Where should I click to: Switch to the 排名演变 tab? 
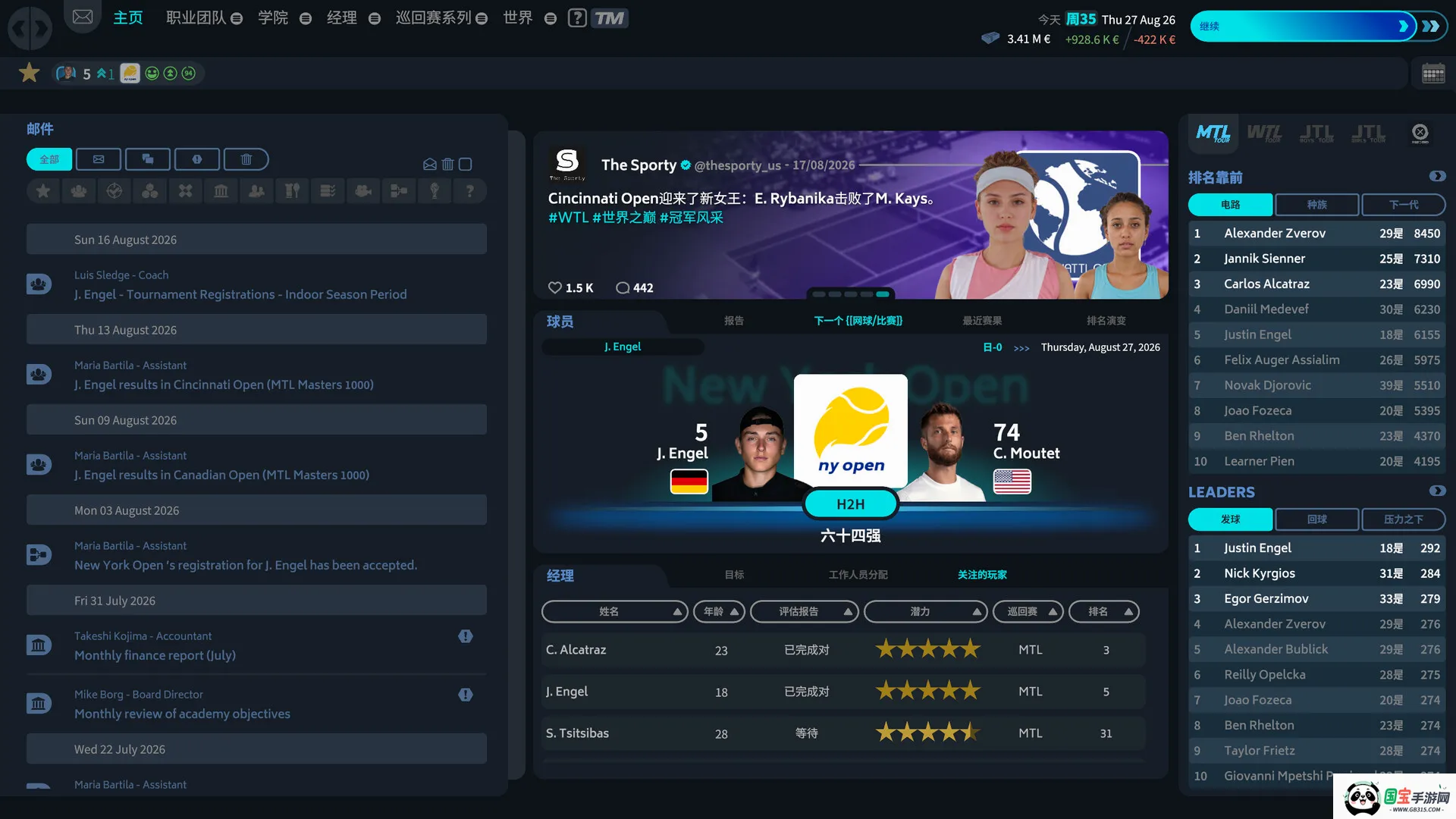click(1106, 321)
